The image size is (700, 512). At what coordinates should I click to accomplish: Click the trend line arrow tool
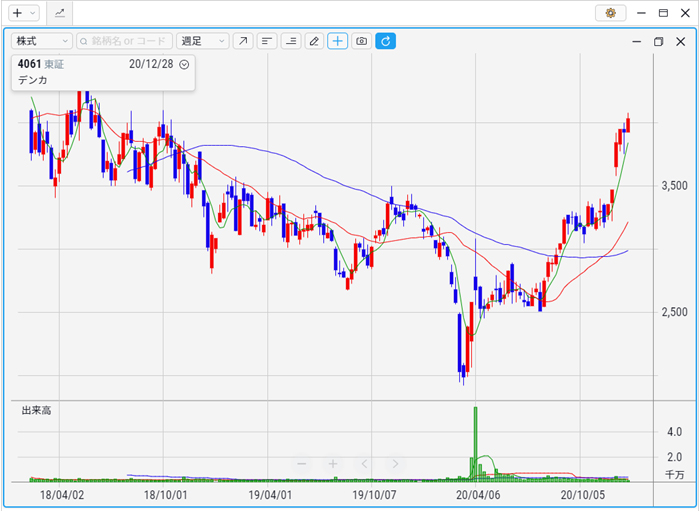click(243, 41)
